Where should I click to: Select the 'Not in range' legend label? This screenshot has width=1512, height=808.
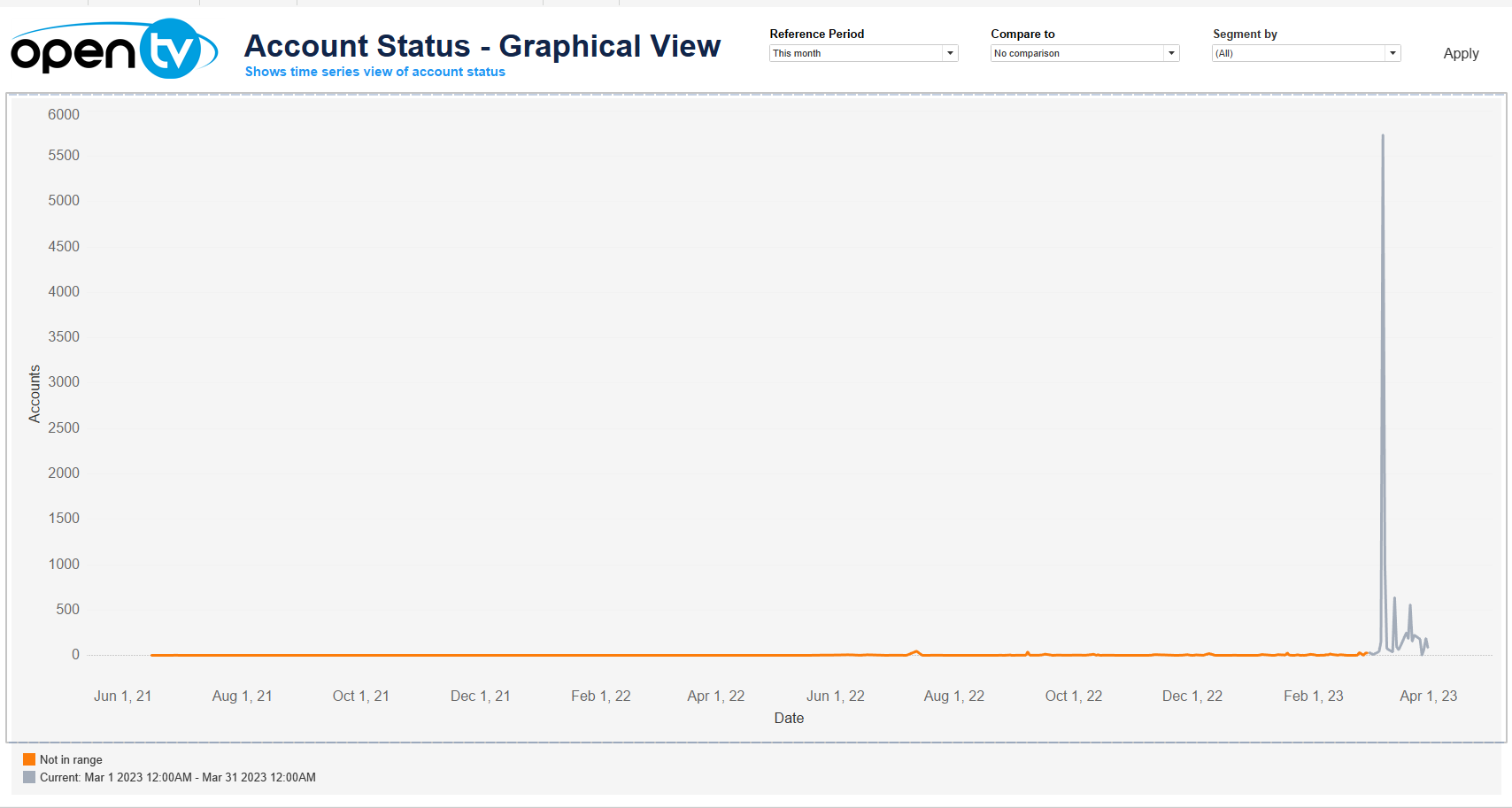pos(71,759)
